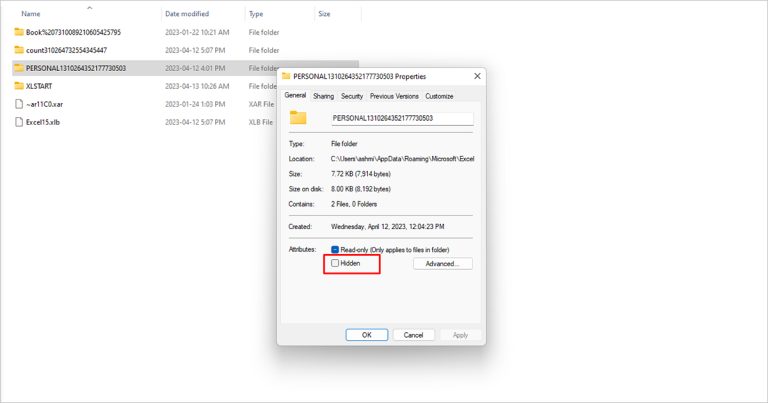Click the Advanced... button
Screen dimensions: 768x403
[x=442, y=263]
